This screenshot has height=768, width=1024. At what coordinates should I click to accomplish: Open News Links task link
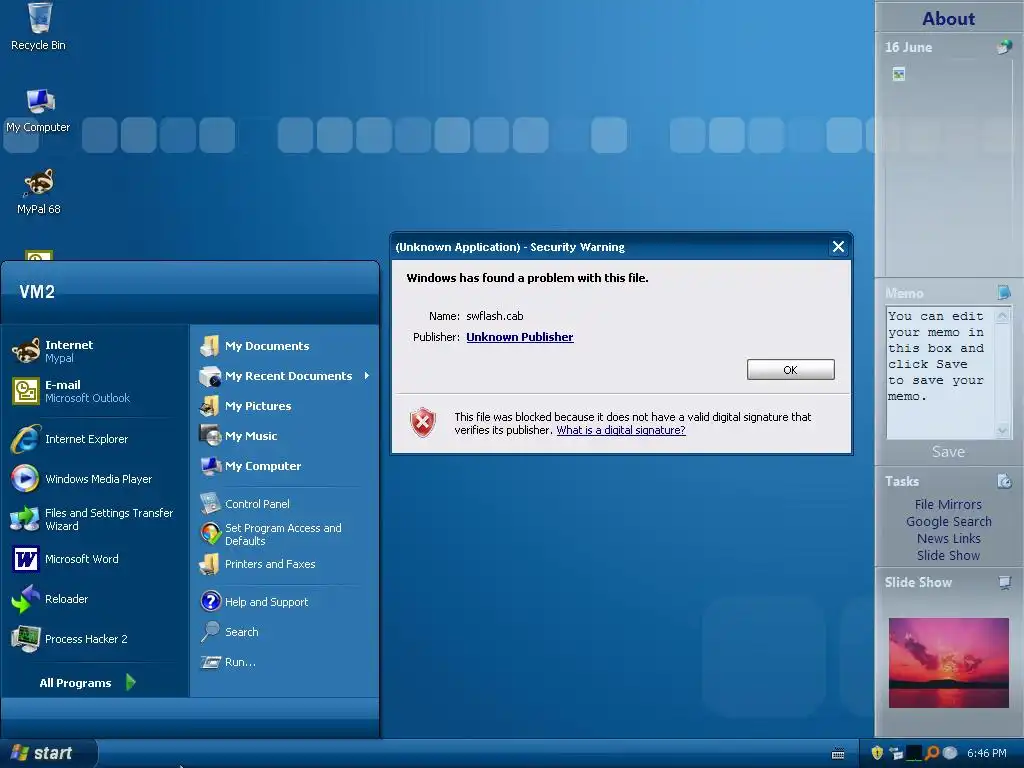pos(948,538)
